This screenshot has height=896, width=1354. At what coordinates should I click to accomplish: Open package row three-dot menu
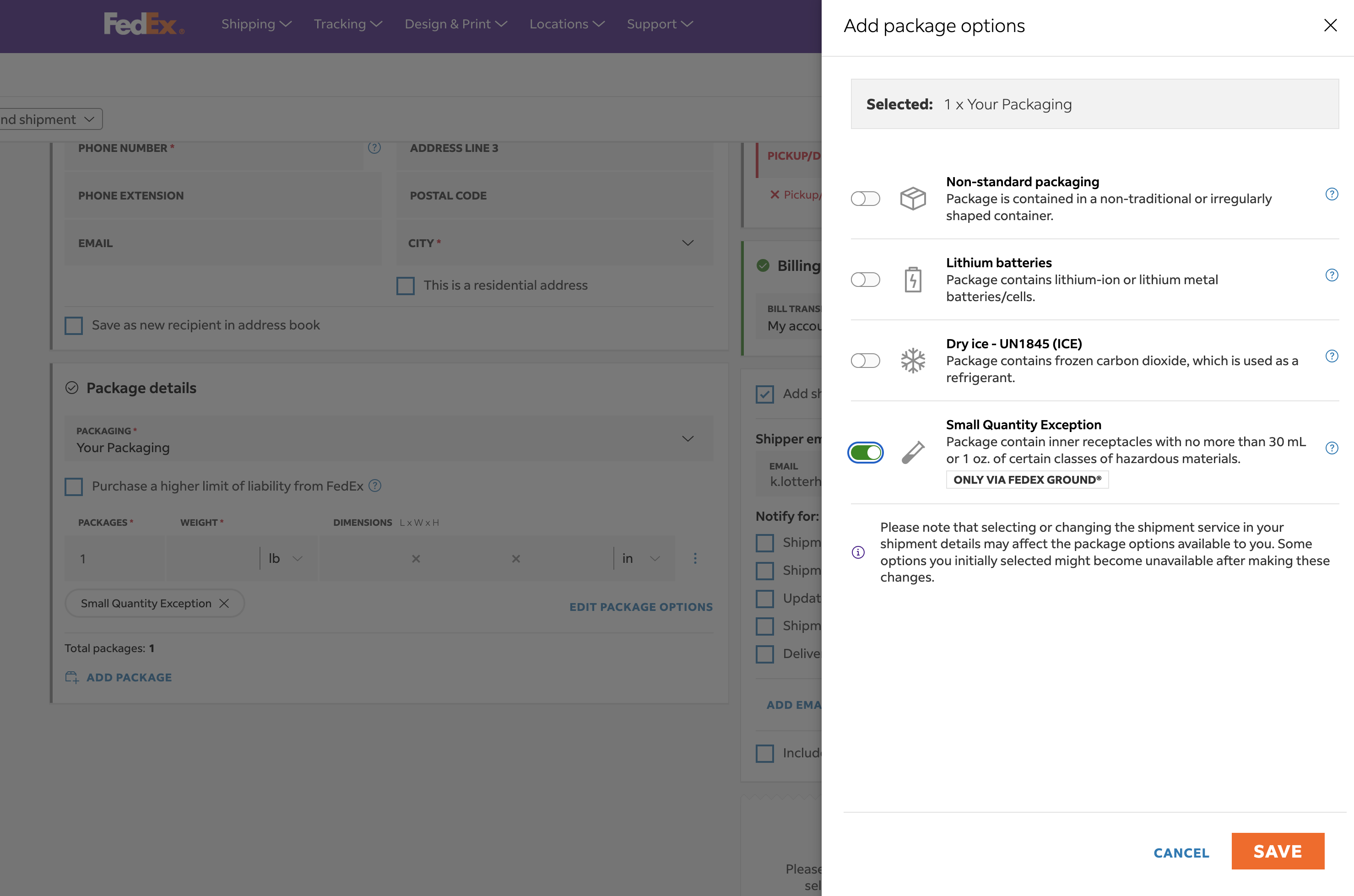click(x=695, y=558)
